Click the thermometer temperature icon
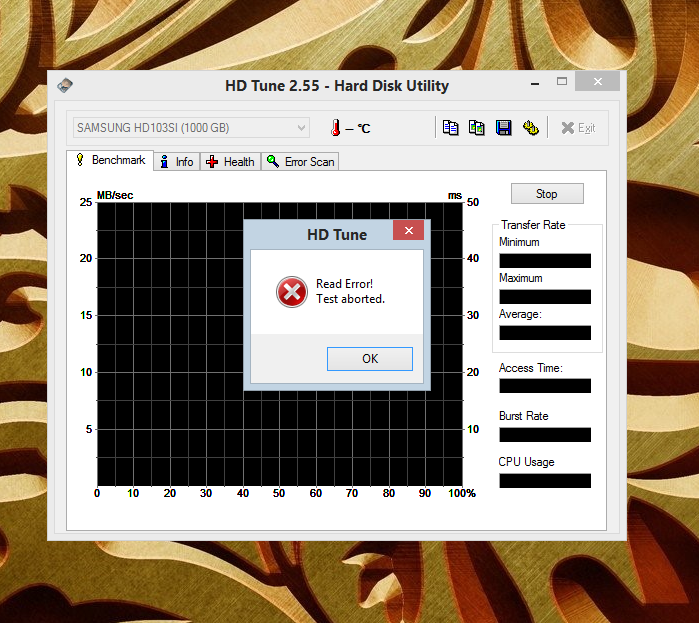The width and height of the screenshot is (699, 623). click(x=335, y=128)
